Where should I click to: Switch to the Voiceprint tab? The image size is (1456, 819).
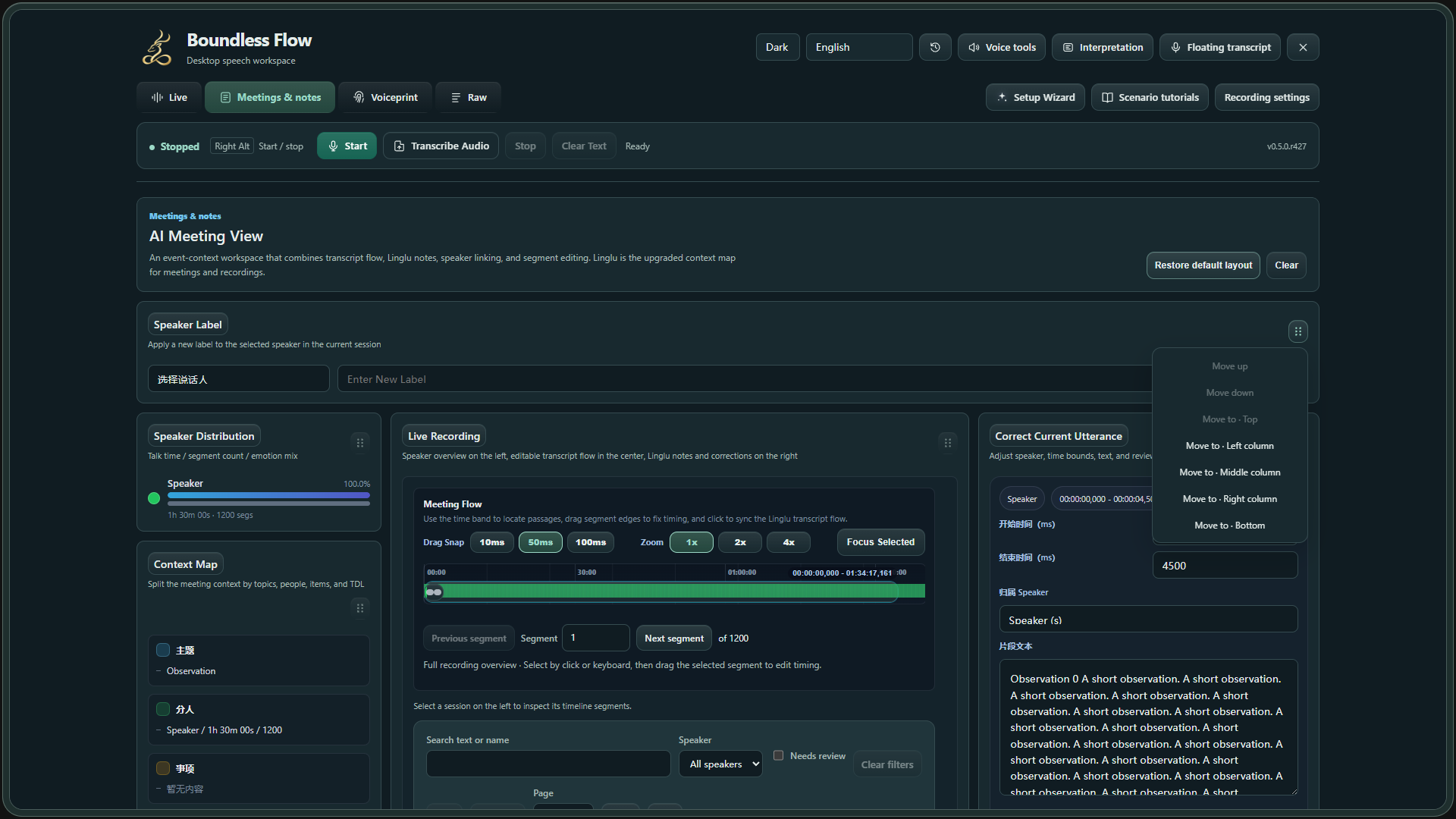pyautogui.click(x=385, y=97)
